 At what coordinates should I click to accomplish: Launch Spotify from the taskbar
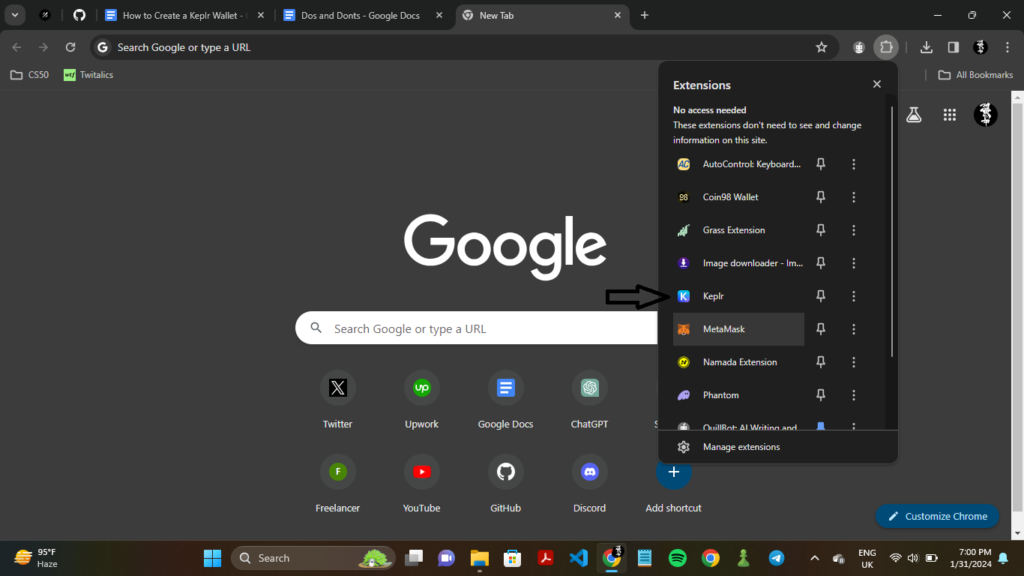(677, 557)
